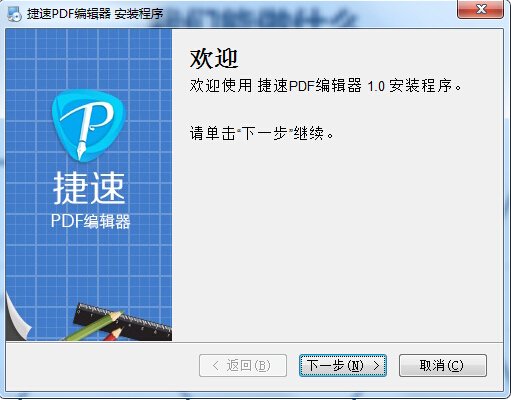Go back with 返回(B) button

tap(243, 366)
